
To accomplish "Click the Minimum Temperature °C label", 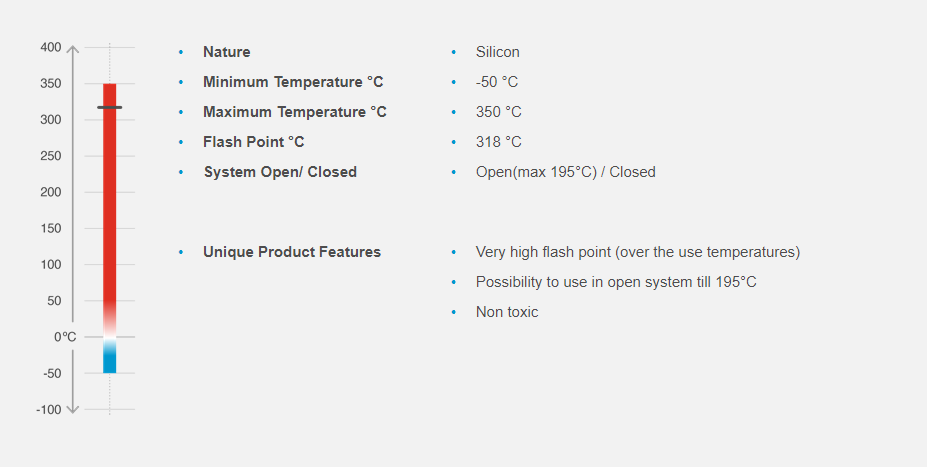I will pos(293,82).
